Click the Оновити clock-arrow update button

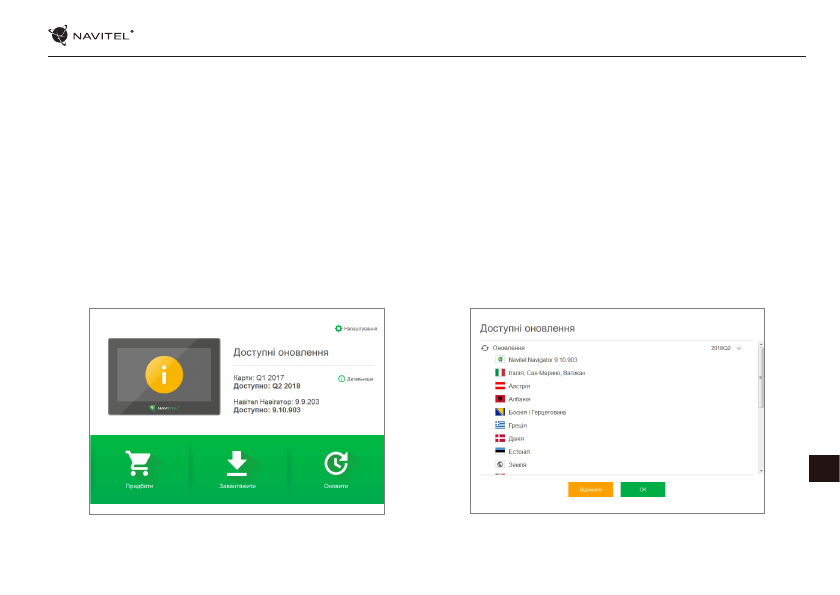pos(336,470)
